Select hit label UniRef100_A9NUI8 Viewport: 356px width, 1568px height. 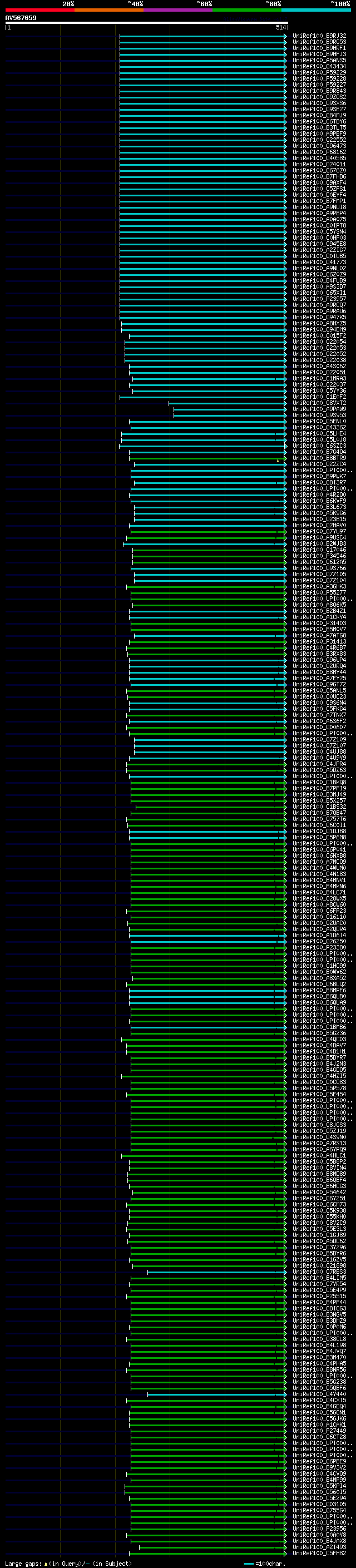coord(319,207)
